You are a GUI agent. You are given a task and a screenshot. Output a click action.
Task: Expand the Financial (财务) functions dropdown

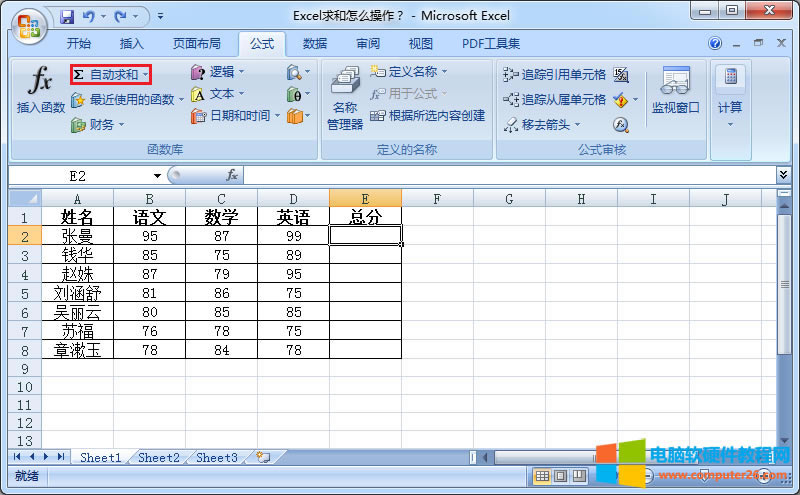tap(121, 125)
